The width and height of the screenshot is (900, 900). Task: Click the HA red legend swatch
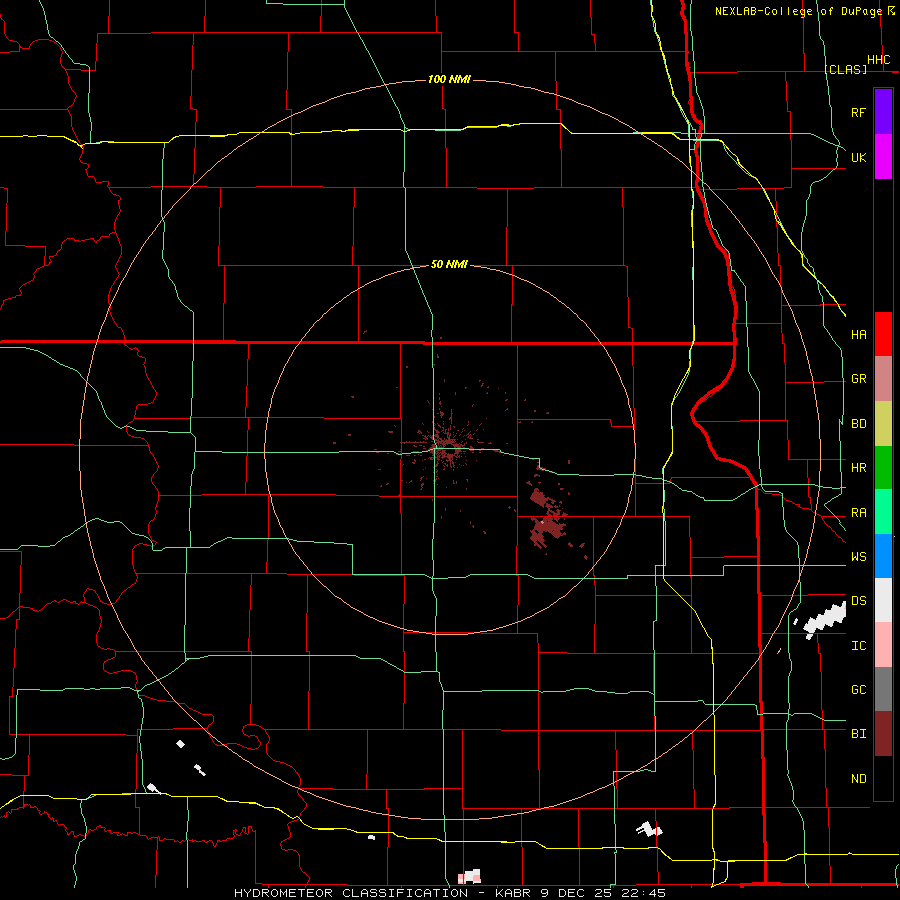pyautogui.click(x=883, y=334)
